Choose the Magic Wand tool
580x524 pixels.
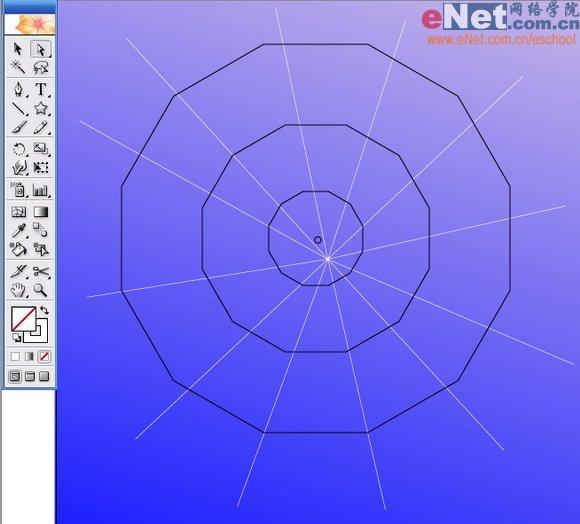[18, 67]
